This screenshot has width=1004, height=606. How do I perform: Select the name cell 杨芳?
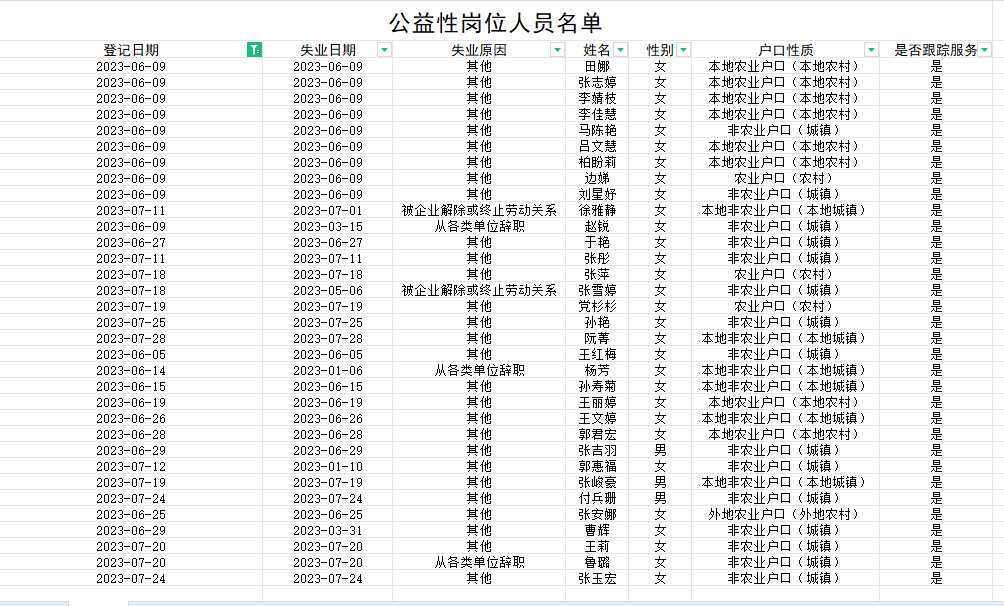[597, 371]
